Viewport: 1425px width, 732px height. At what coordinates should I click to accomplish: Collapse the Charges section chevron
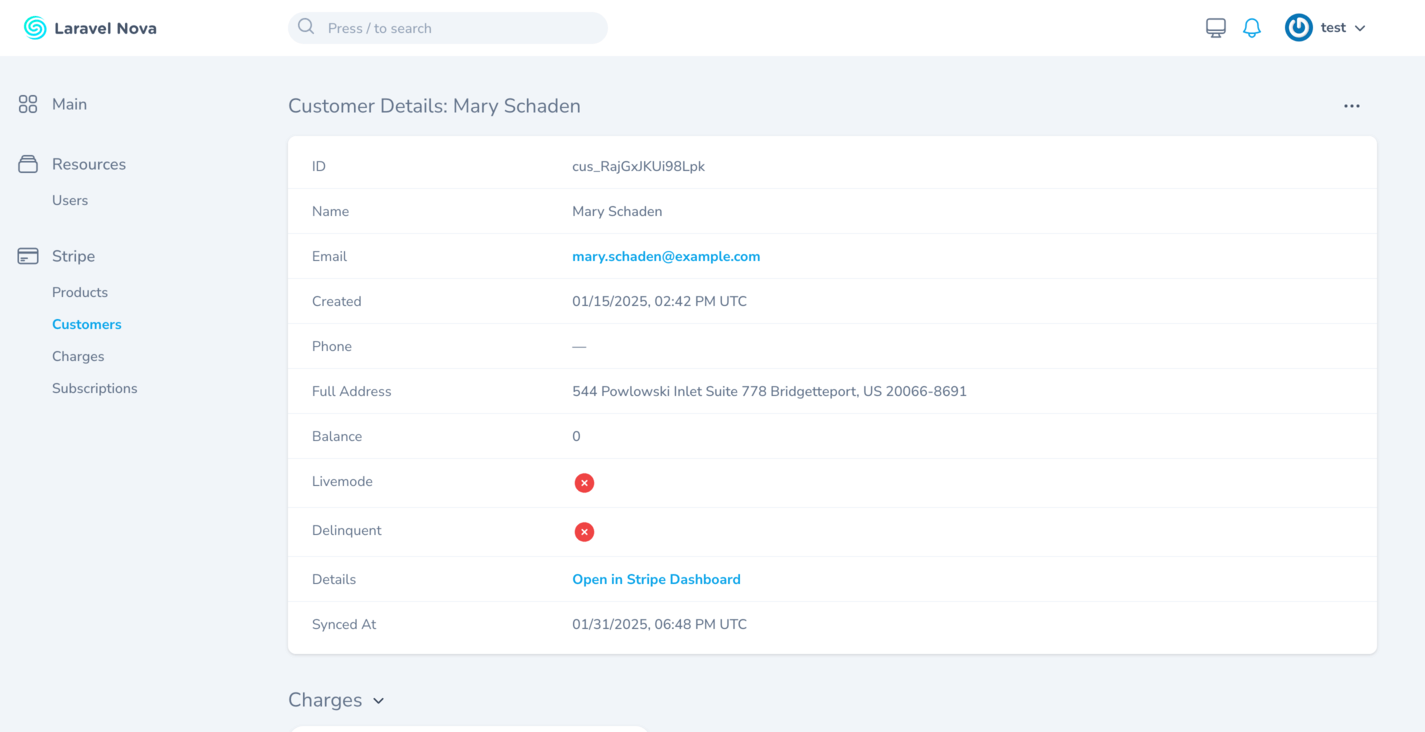pos(378,701)
